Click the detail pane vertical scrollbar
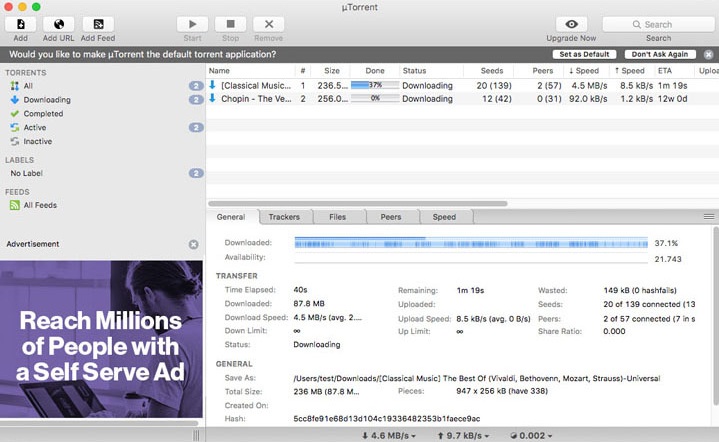The width and height of the screenshot is (719, 442). 716,316
